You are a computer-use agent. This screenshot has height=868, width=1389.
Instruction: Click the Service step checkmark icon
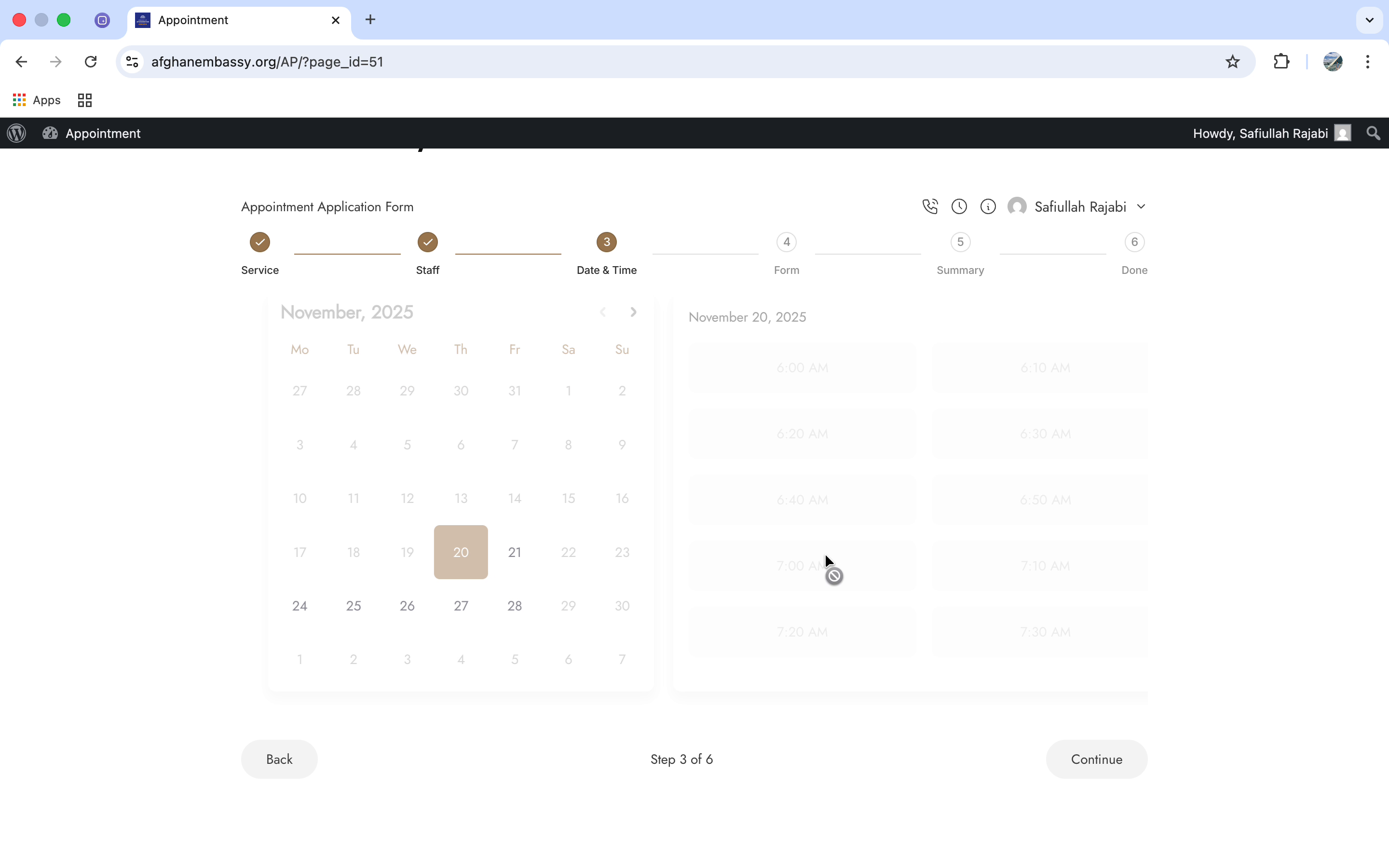[x=259, y=242]
